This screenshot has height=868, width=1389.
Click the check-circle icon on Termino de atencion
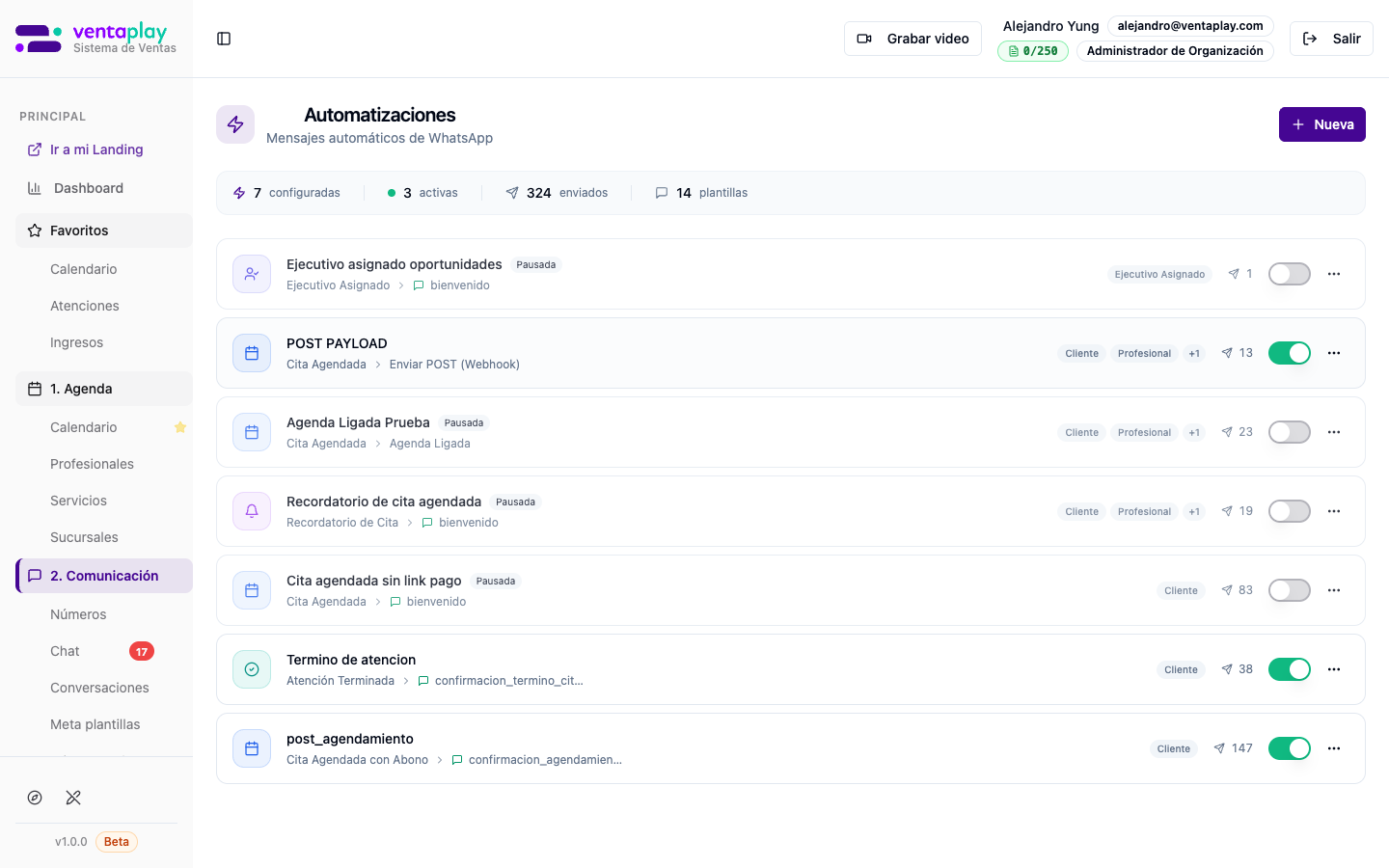coord(252,669)
